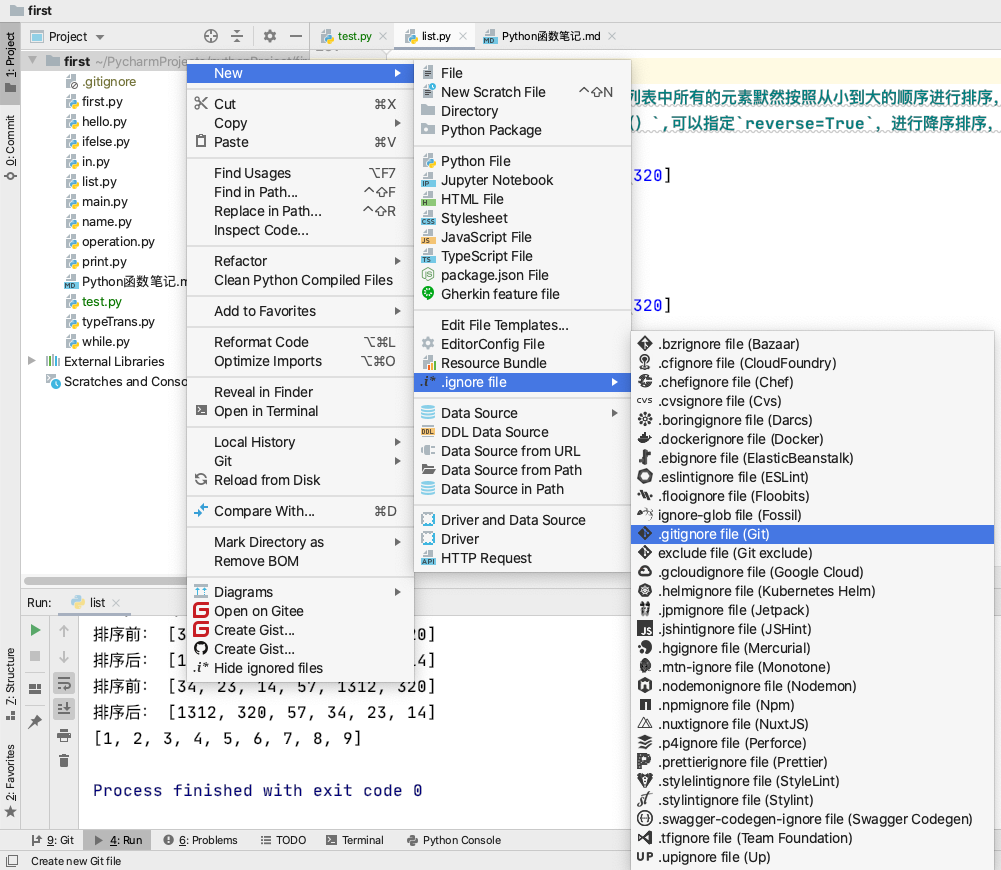Expand Add to Favorites submenu
The image size is (1001, 870).
pos(300,311)
